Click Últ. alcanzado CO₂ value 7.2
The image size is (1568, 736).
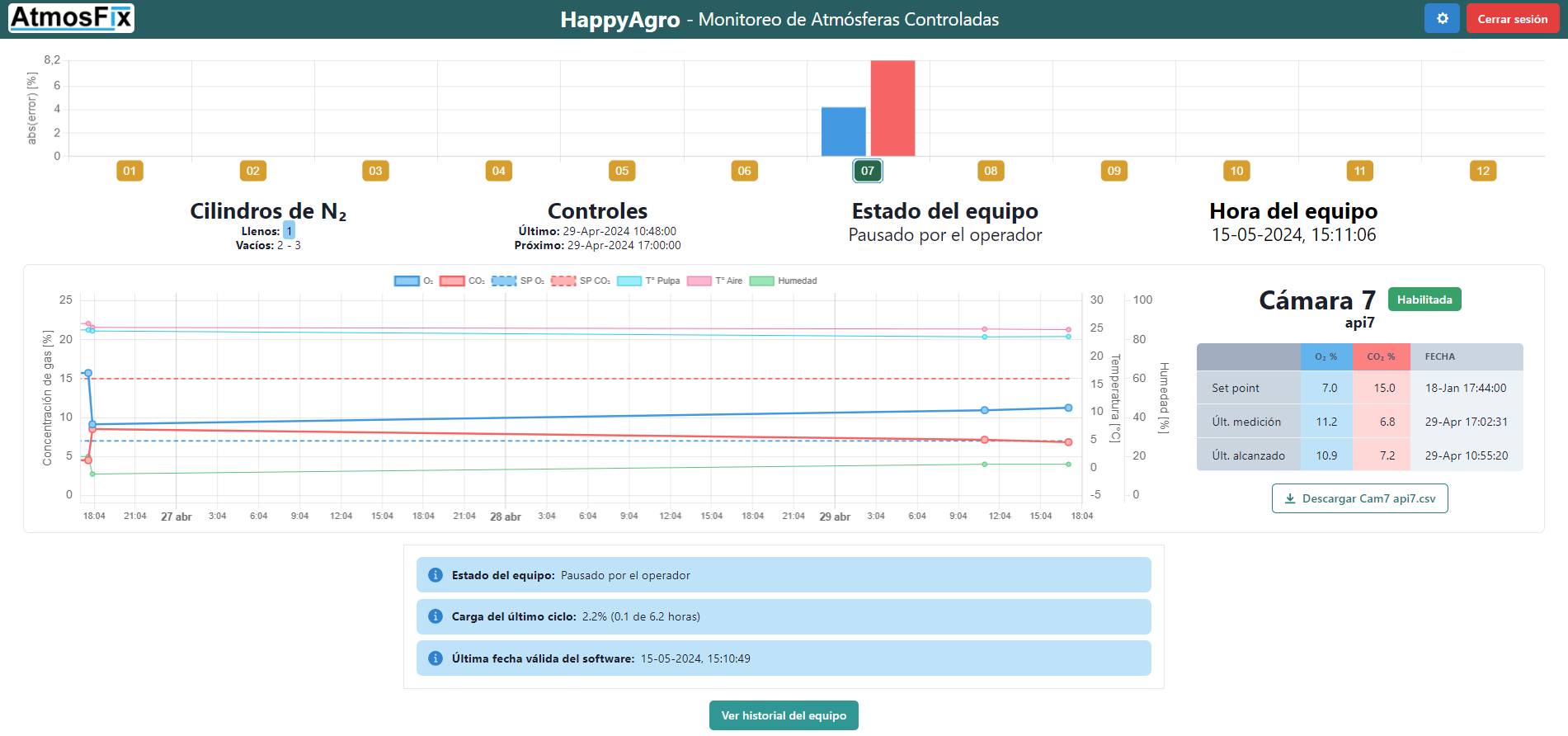pyautogui.click(x=1387, y=455)
